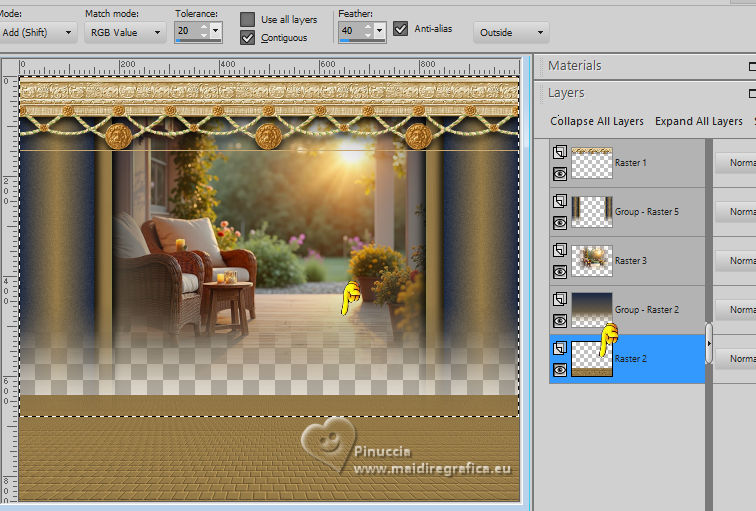Increase Feather with the up spinner
This screenshot has height=511, width=756.
pos(368,27)
